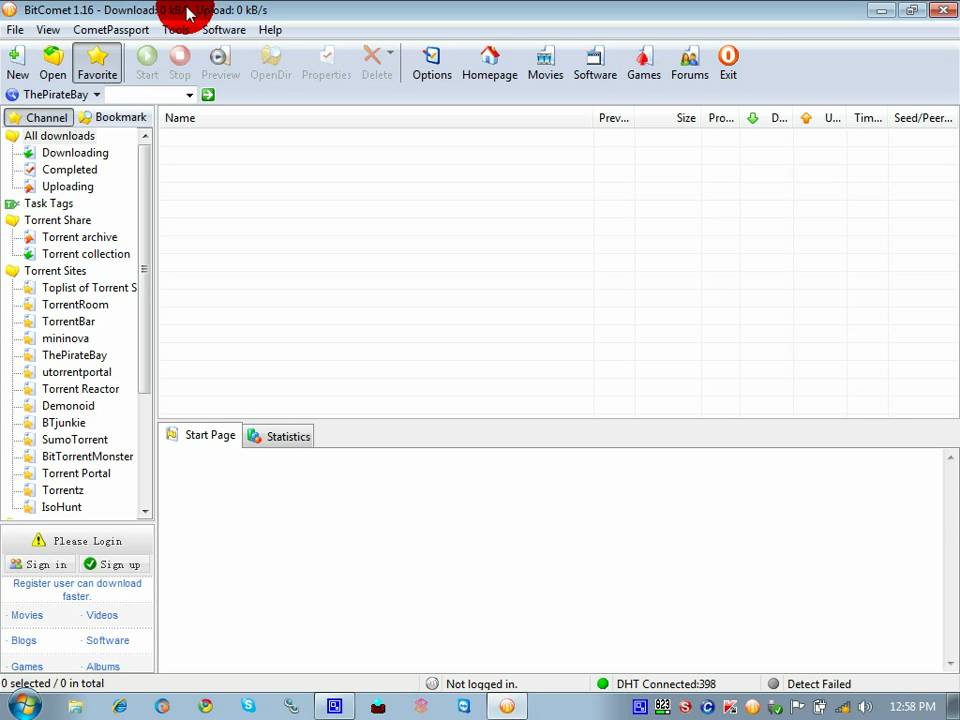The height and width of the screenshot is (720, 960).
Task: Follow the Blogs link in sidebar
Action: (x=24, y=640)
